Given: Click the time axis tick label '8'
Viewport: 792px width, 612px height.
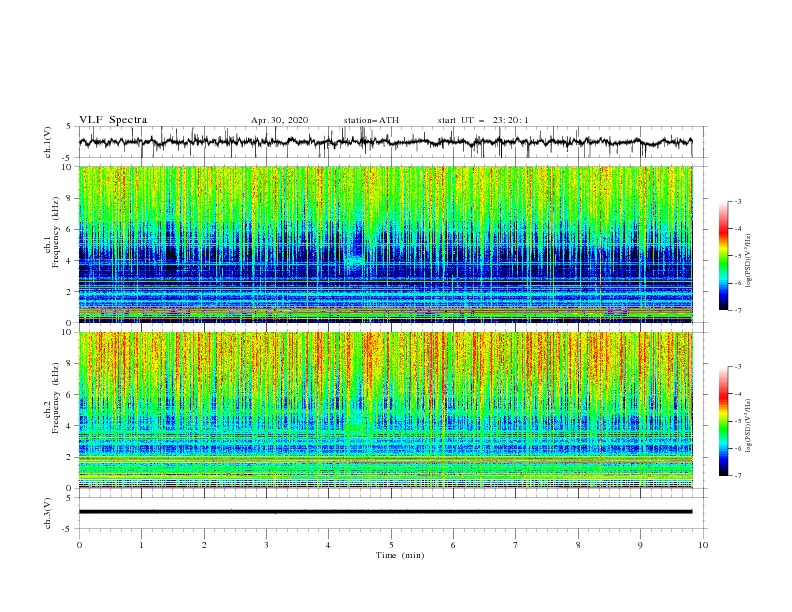Looking at the screenshot, I should 578,545.
